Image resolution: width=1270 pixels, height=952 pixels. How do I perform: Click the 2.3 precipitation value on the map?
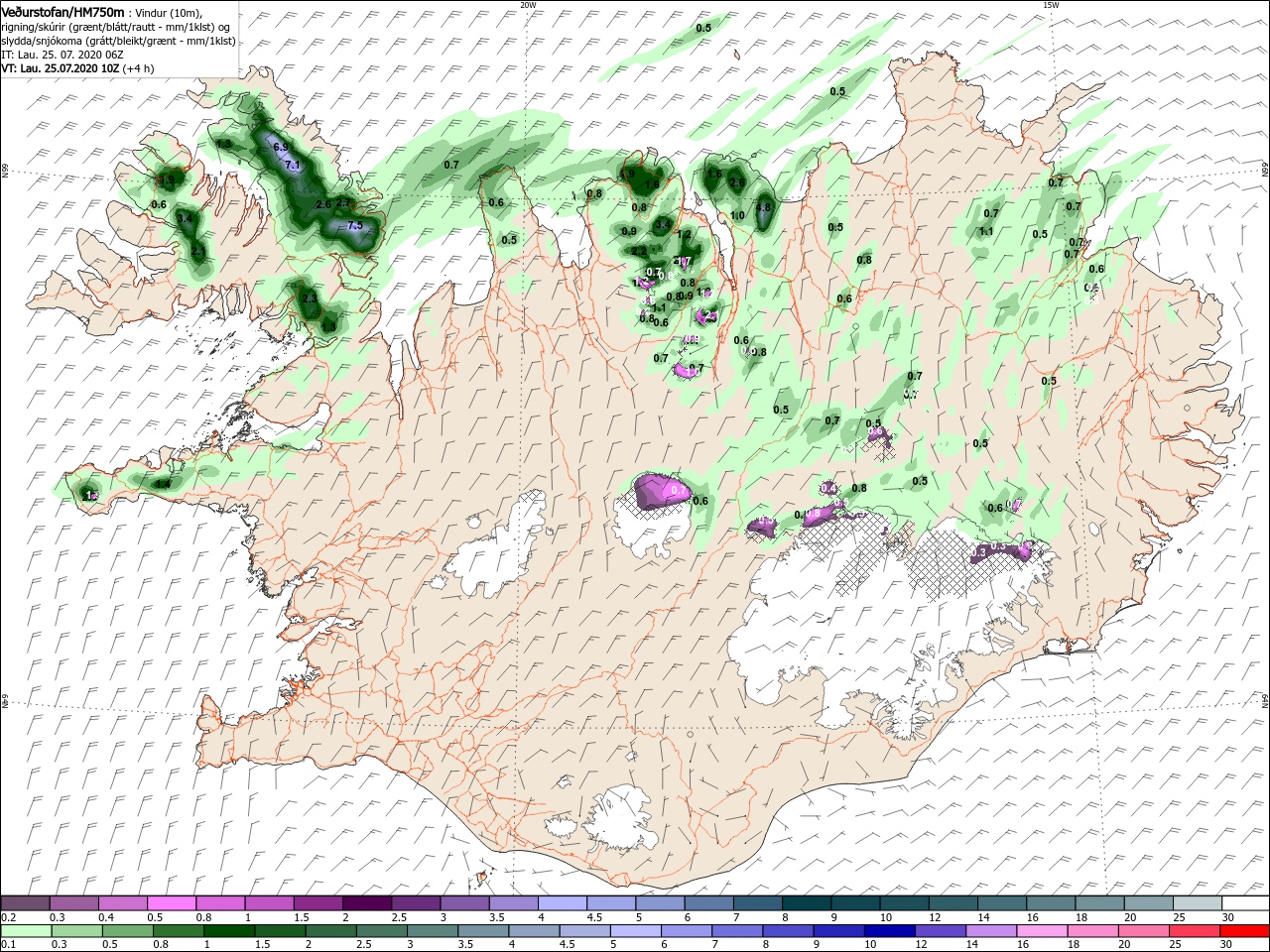coord(310,297)
